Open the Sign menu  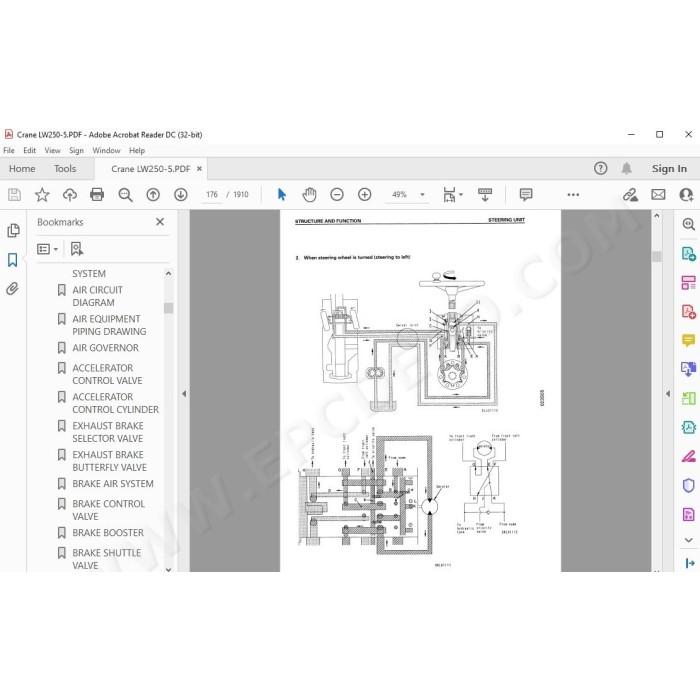(x=76, y=150)
